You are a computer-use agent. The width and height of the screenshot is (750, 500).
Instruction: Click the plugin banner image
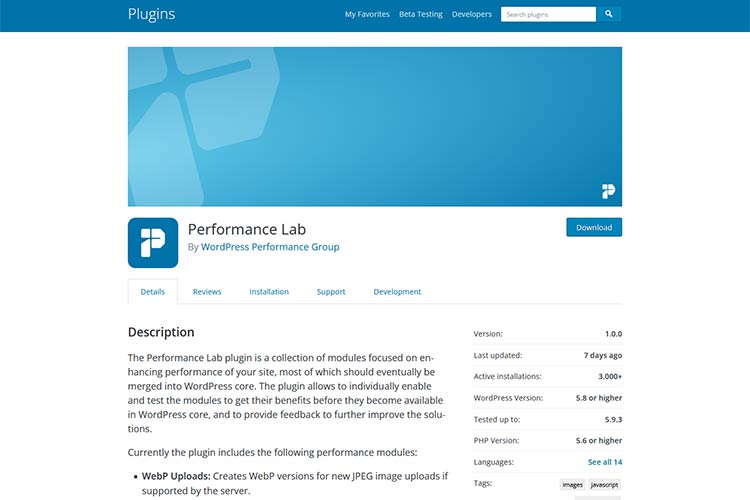[x=375, y=126]
